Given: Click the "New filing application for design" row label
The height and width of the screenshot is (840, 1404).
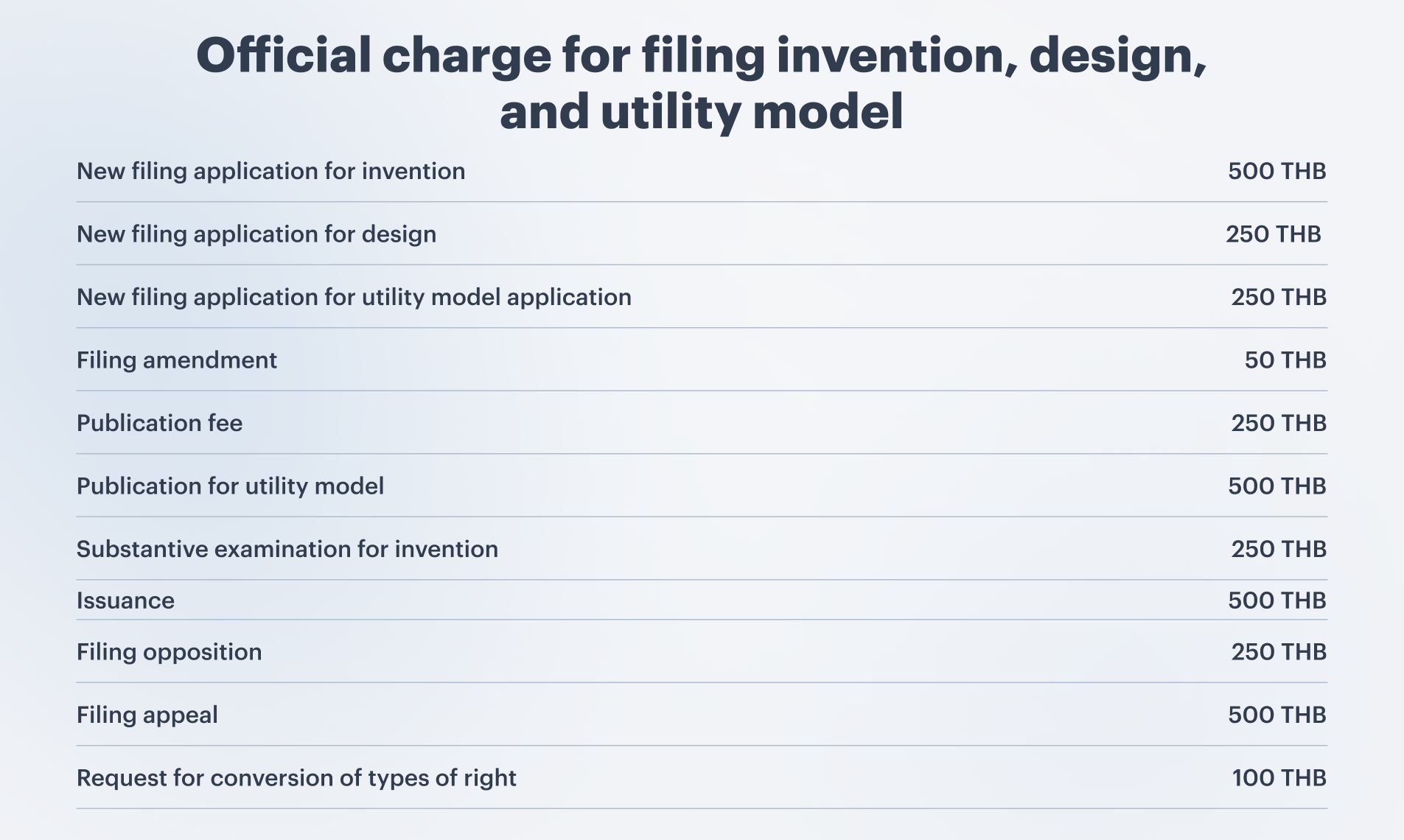Looking at the screenshot, I should coord(256,234).
